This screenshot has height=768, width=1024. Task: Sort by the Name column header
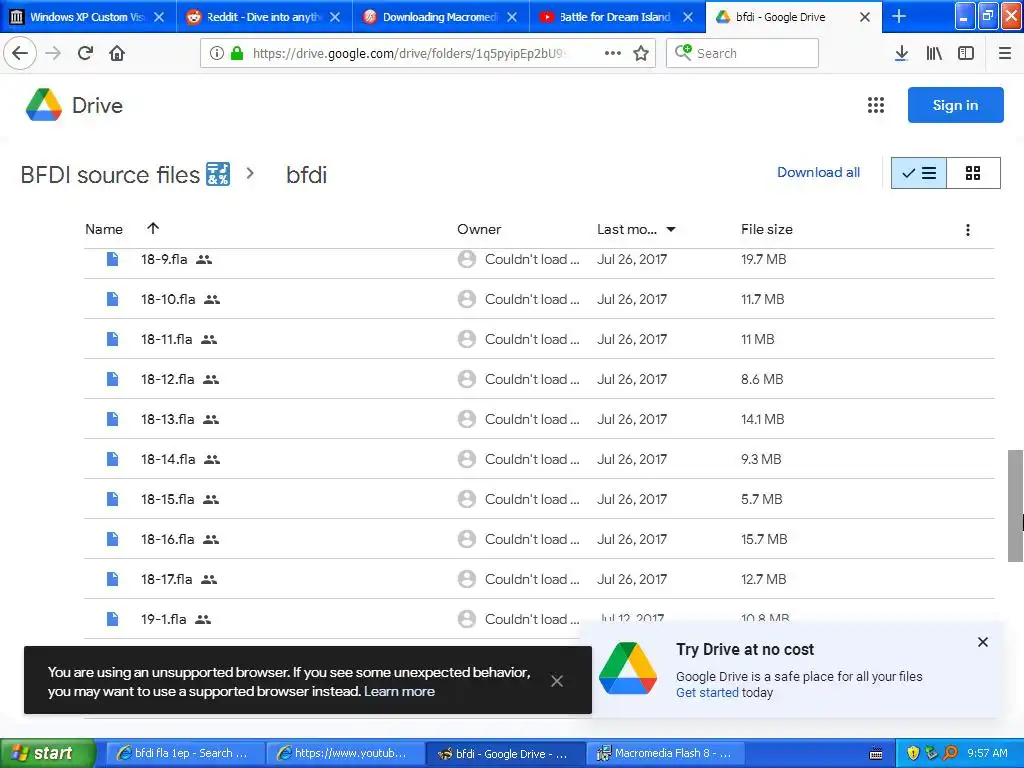click(104, 229)
